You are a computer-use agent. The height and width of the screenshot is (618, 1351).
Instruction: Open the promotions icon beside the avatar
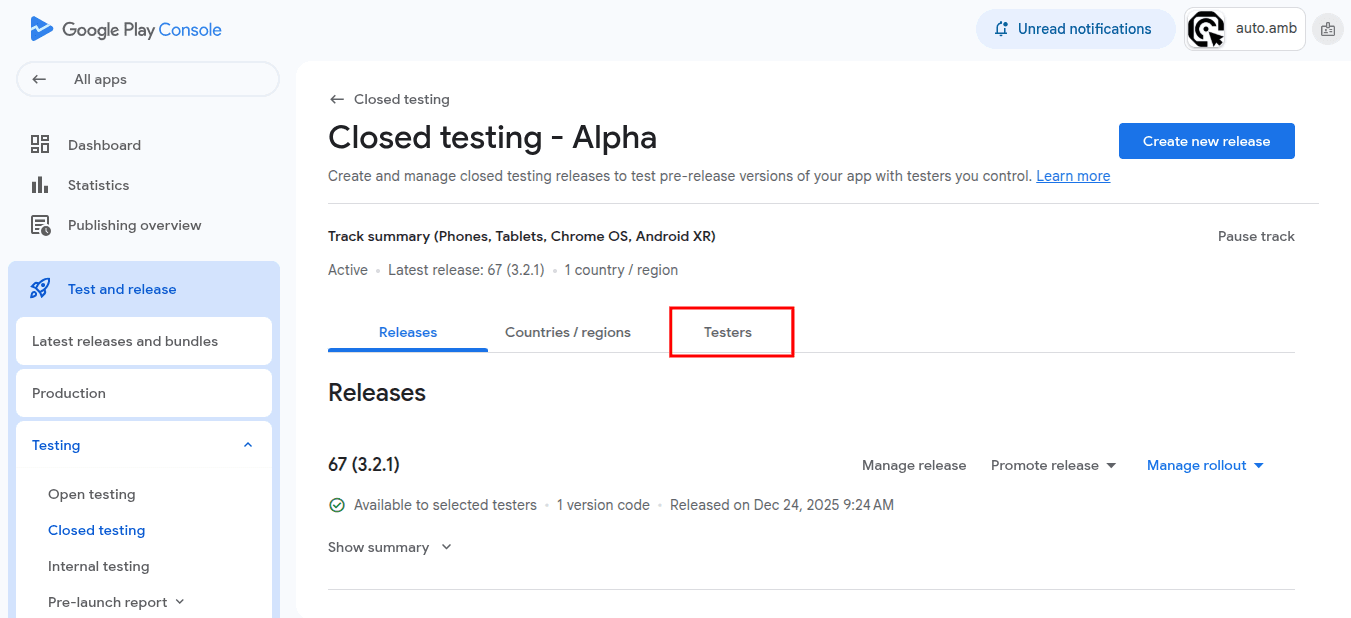point(1328,29)
